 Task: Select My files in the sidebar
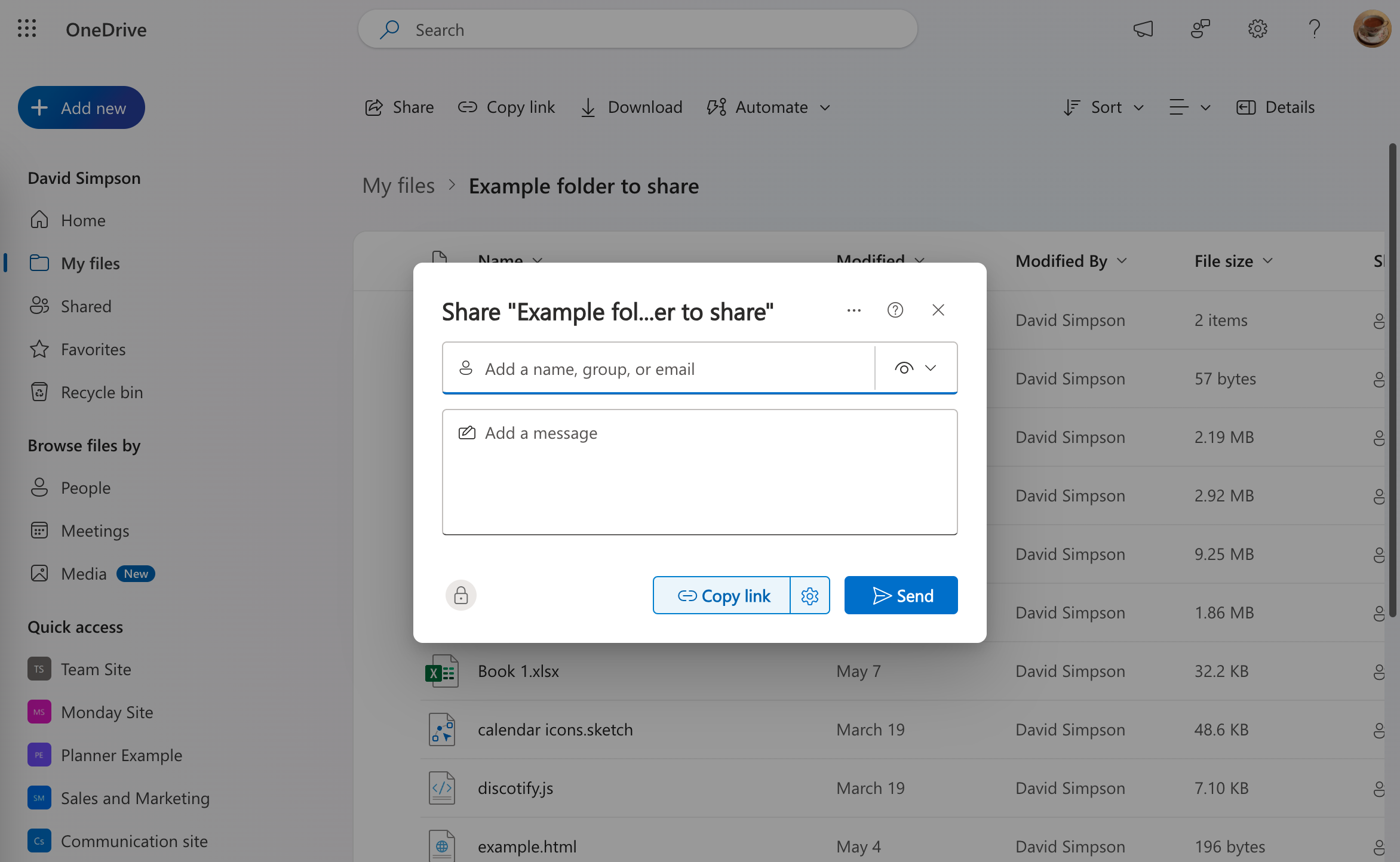tap(91, 262)
